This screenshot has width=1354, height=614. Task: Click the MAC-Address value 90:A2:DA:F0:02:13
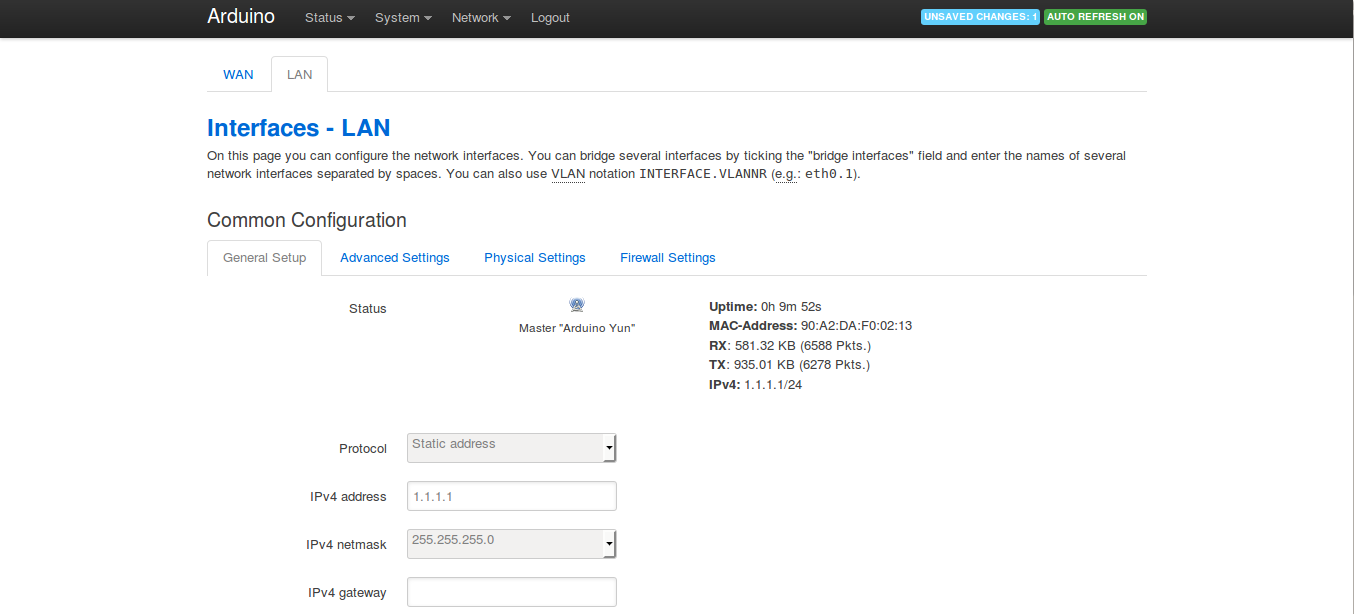856,326
